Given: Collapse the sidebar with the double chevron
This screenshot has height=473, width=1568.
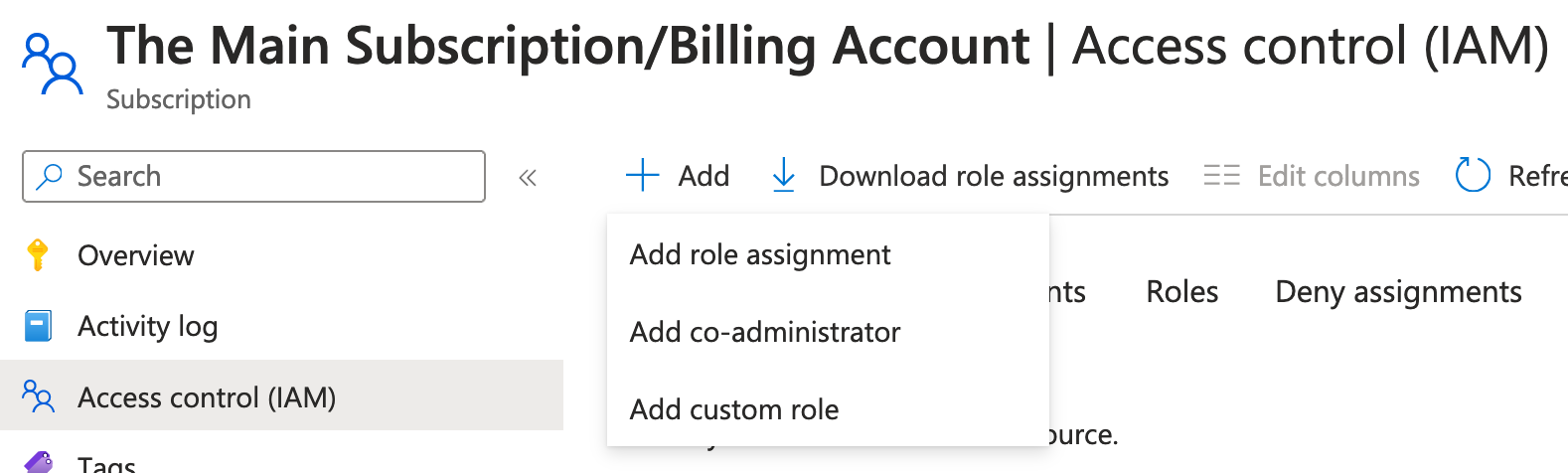Looking at the screenshot, I should [x=528, y=178].
